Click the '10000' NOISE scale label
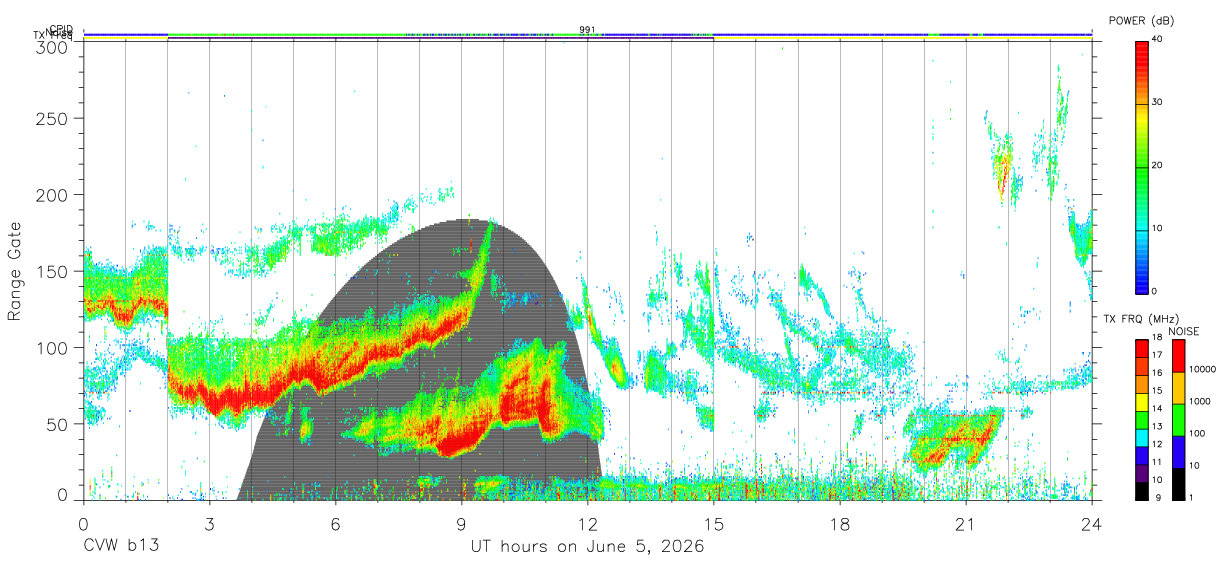The width and height of the screenshot is (1228, 567). point(1204,369)
